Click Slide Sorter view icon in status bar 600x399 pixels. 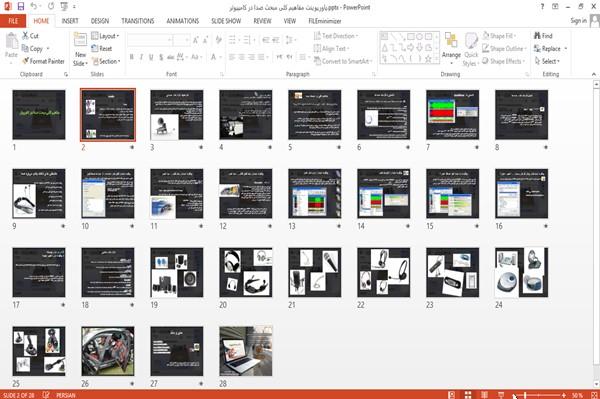click(468, 395)
